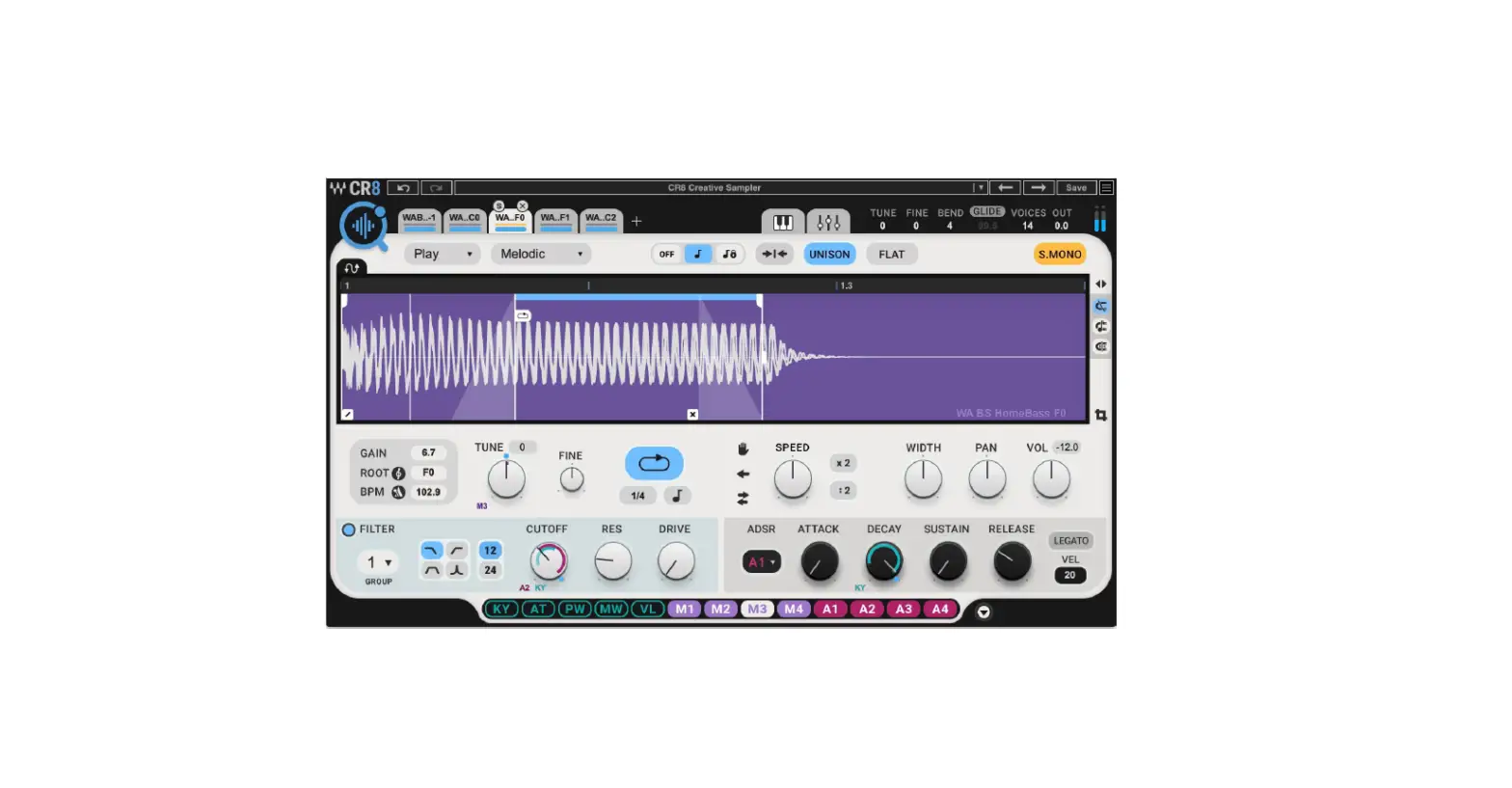The width and height of the screenshot is (1512, 788).
Task: Click the SPEED knob
Action: pos(793,478)
